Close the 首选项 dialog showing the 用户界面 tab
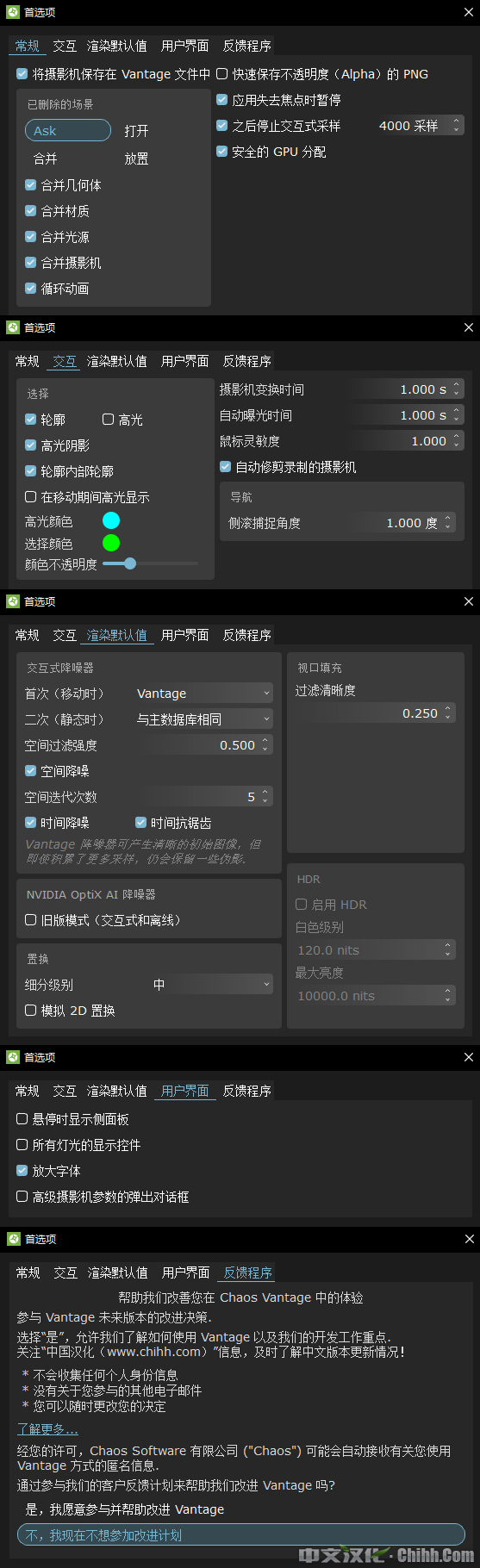Screen dimensions: 480x1568 [468, 1056]
